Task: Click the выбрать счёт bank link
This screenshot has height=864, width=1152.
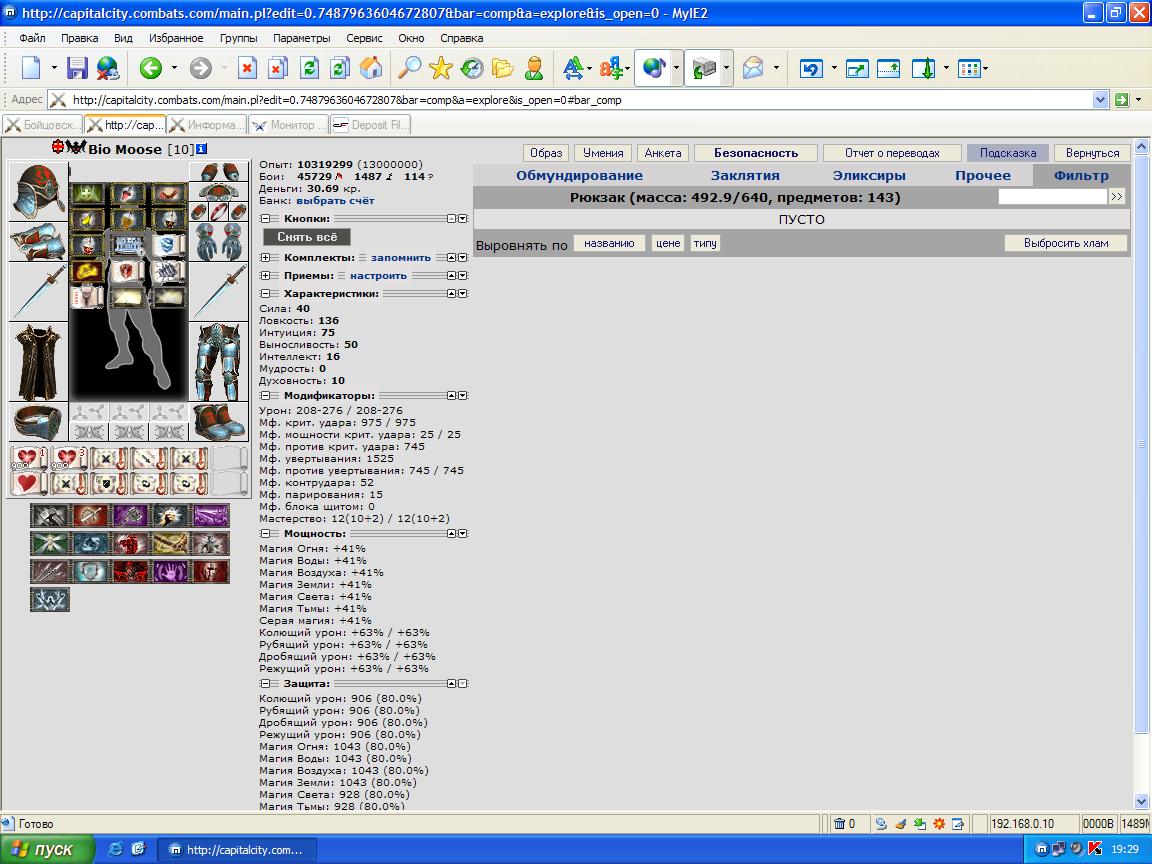Action: [x=335, y=201]
